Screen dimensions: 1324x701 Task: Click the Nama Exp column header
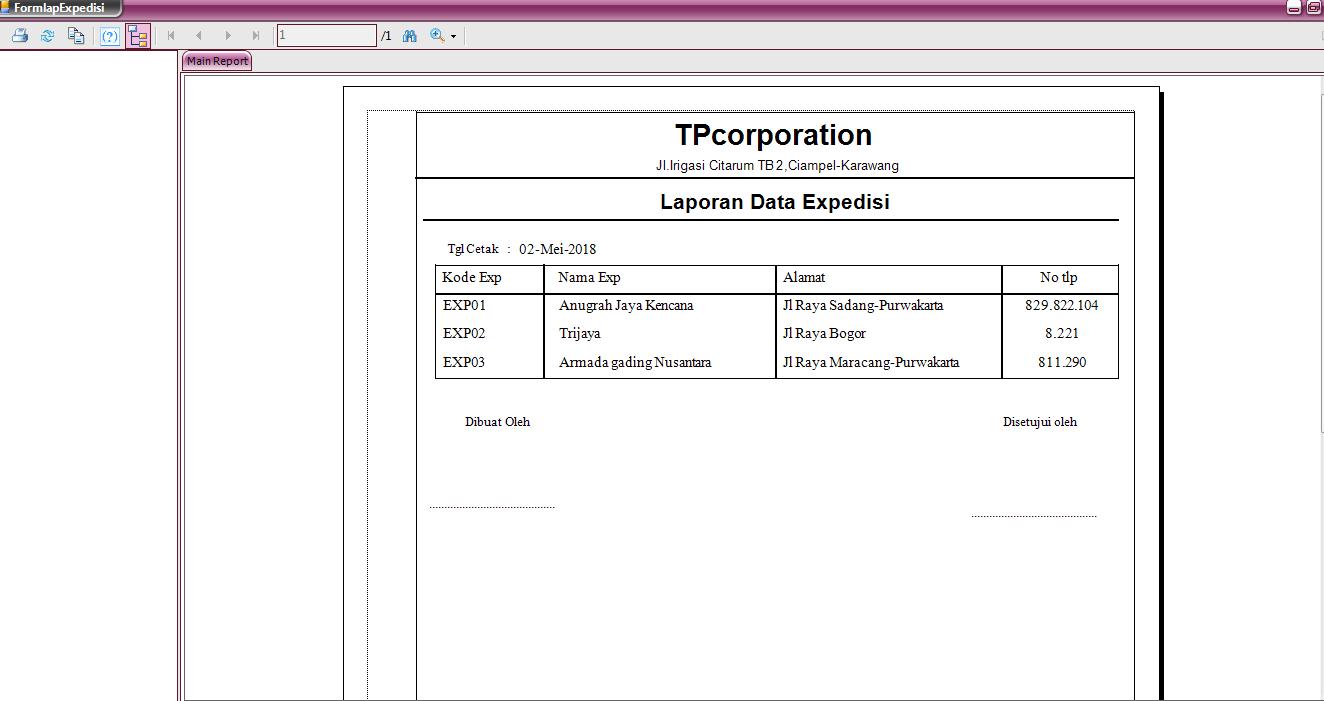[x=589, y=278]
